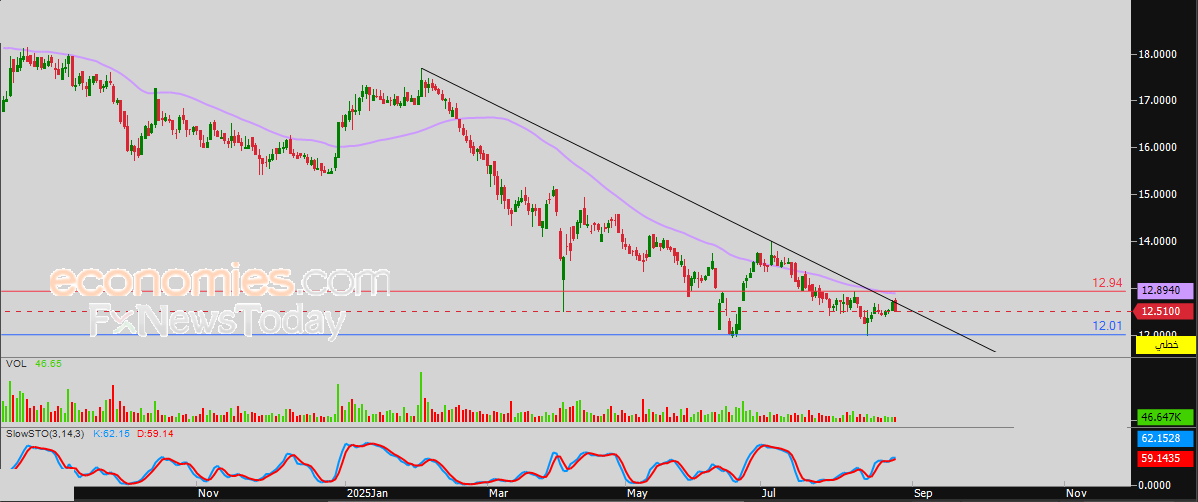Screen dimensions: 1198x502
Task: Click the yellow خطي chart-type label
Action: coord(1165,345)
